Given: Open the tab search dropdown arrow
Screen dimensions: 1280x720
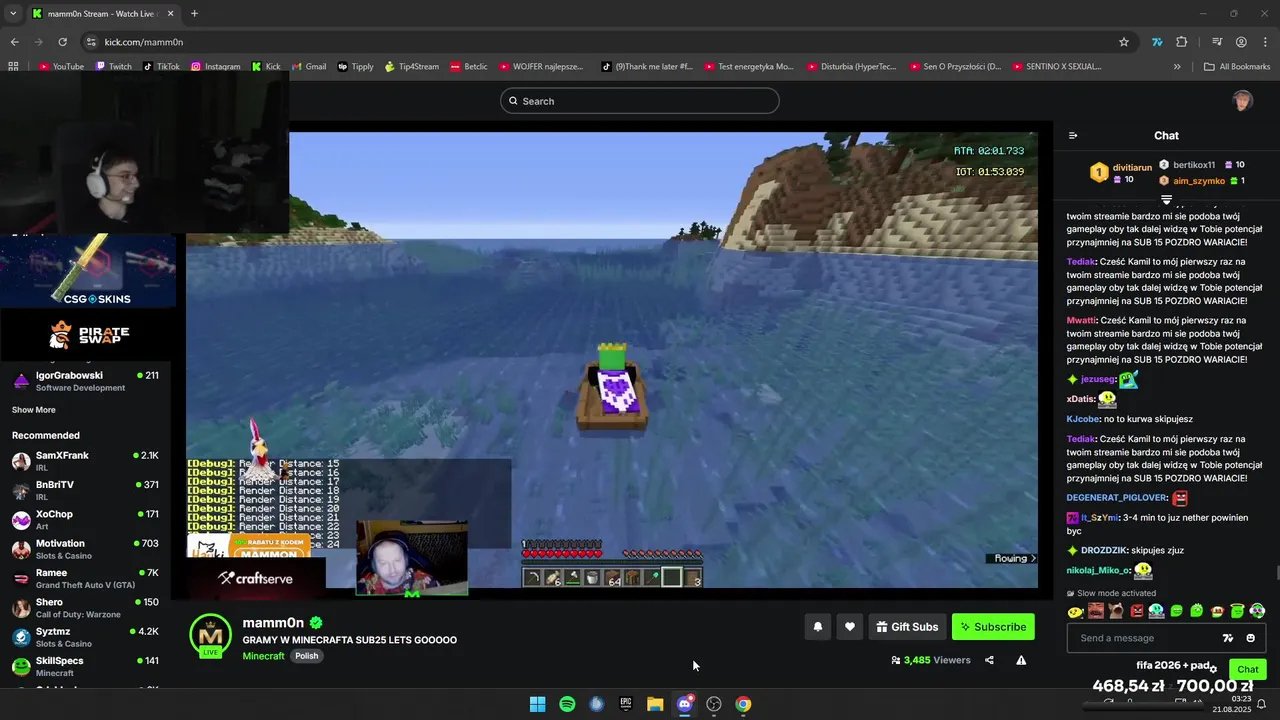Looking at the screenshot, I should click(13, 13).
